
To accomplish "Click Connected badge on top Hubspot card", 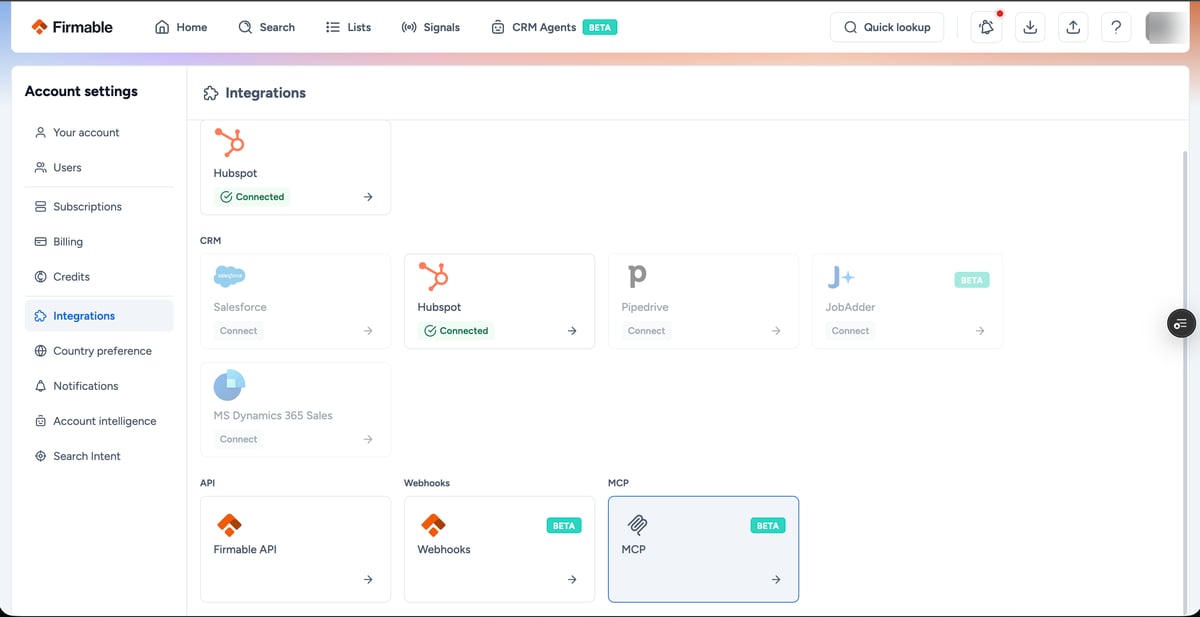I will point(253,197).
